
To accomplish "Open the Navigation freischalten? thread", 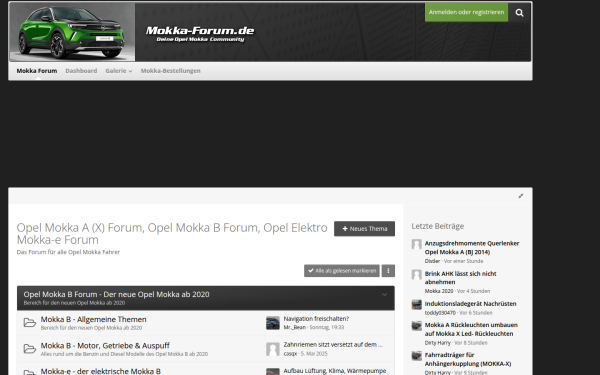I will click(316, 319).
